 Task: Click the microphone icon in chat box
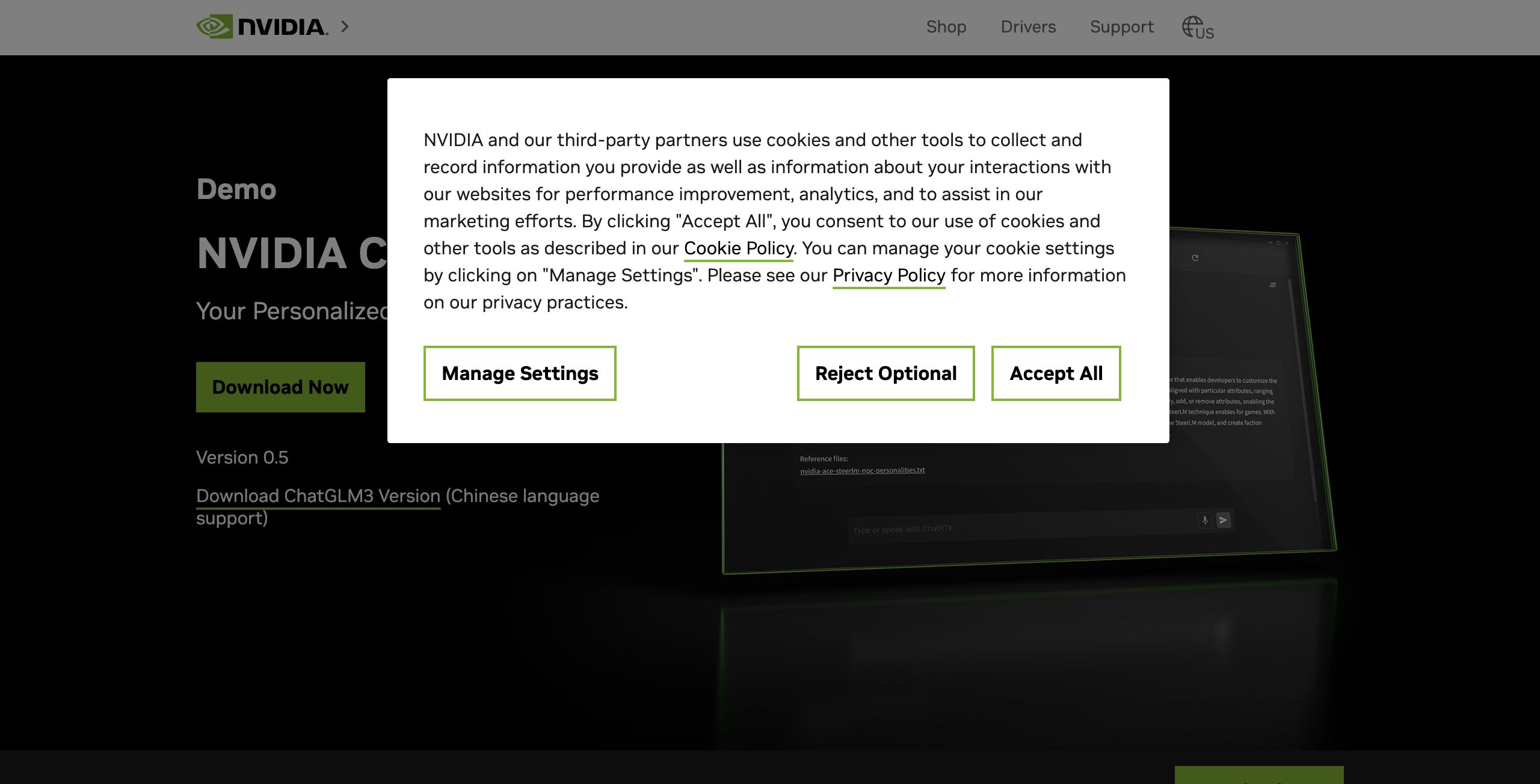(x=1205, y=520)
